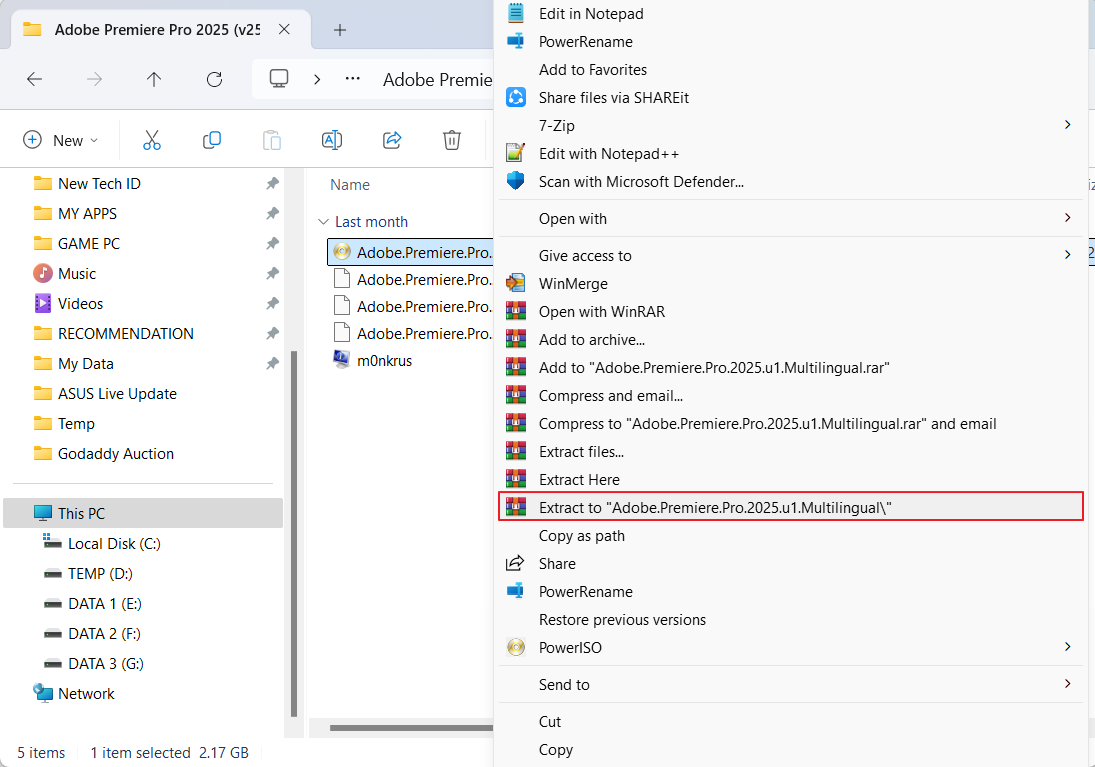The height and width of the screenshot is (767, 1095).
Task: Choose Extract to Adobe.Premiere.Pro.2025.u1.Multilingual\
Action: click(x=791, y=507)
